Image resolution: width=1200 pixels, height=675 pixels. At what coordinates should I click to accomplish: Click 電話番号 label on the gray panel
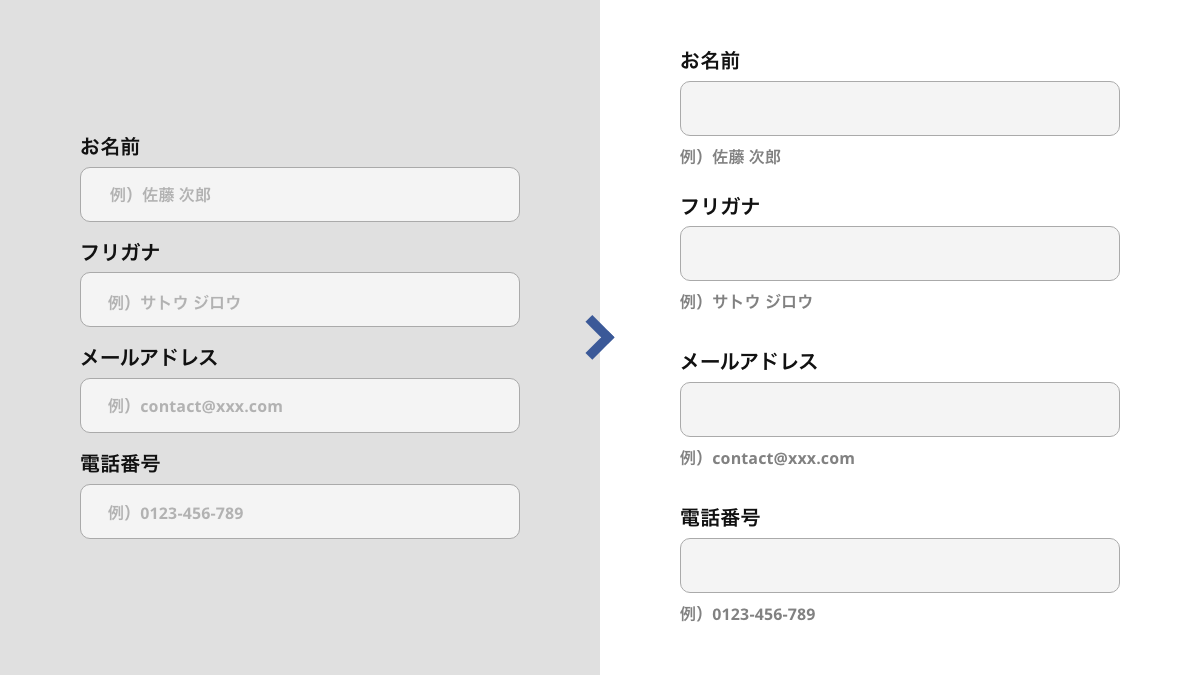[120, 464]
